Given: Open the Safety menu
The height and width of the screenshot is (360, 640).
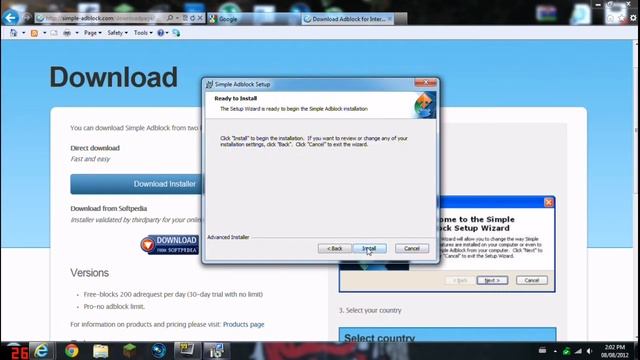Looking at the screenshot, I should (118, 33).
